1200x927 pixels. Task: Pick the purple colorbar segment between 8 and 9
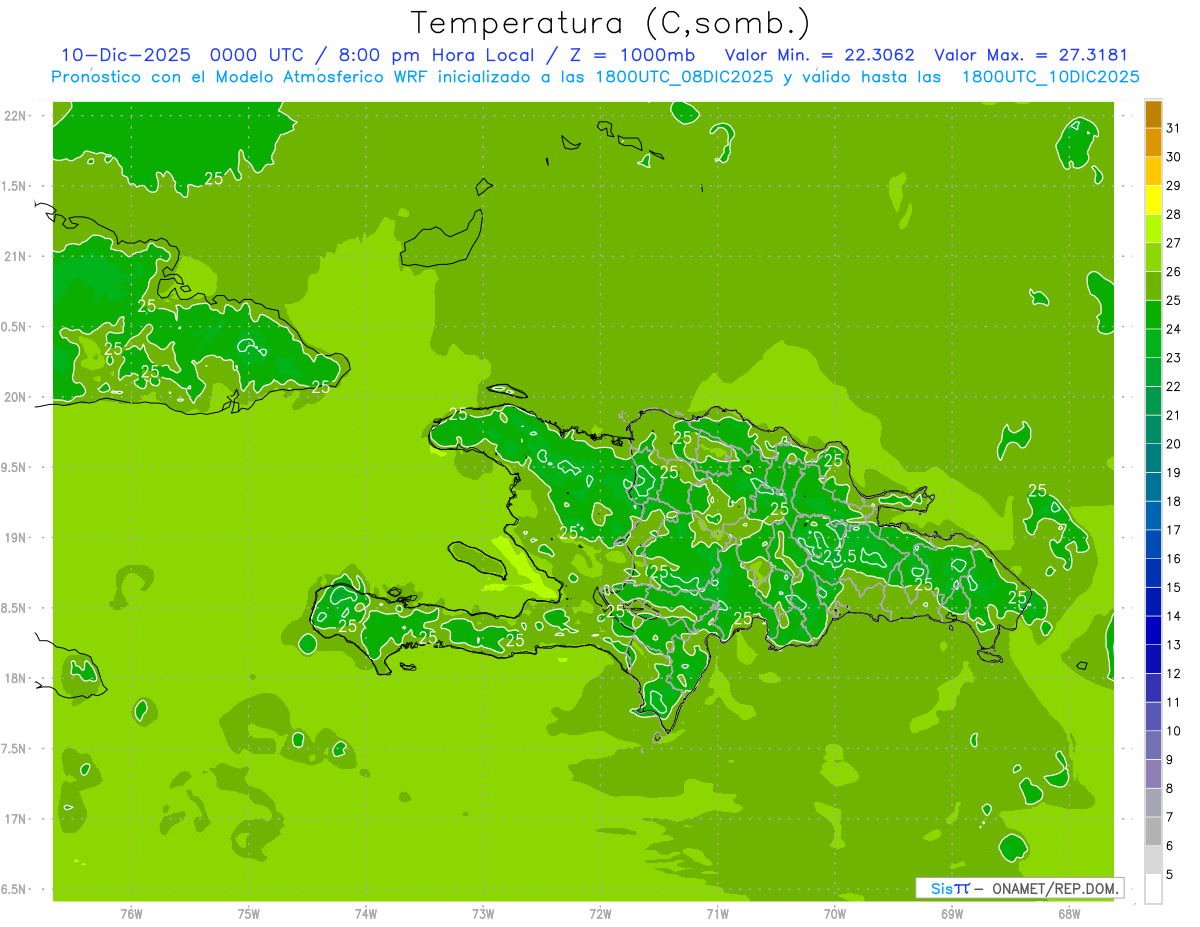(x=1153, y=774)
